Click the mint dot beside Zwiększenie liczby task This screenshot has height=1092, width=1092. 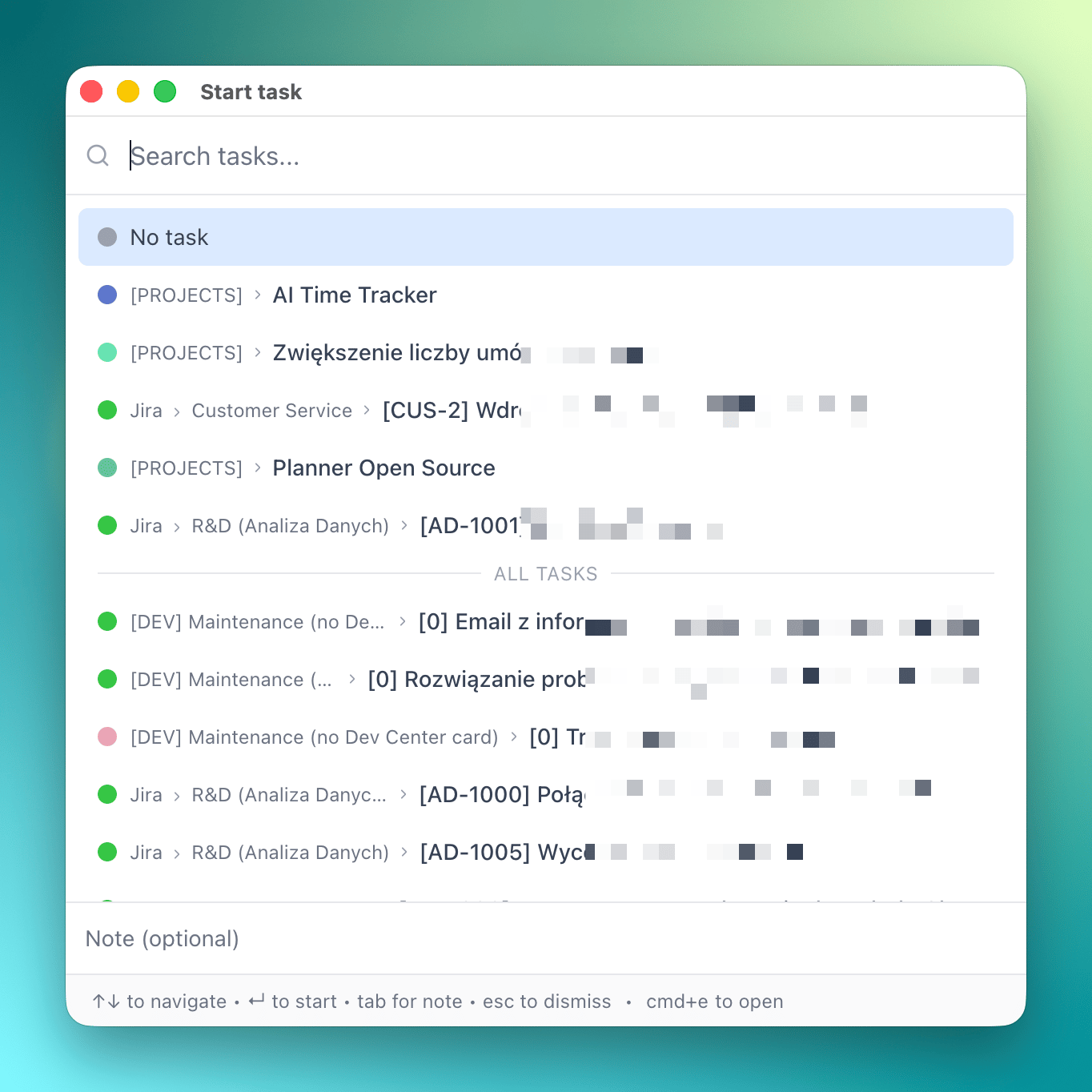tap(107, 352)
